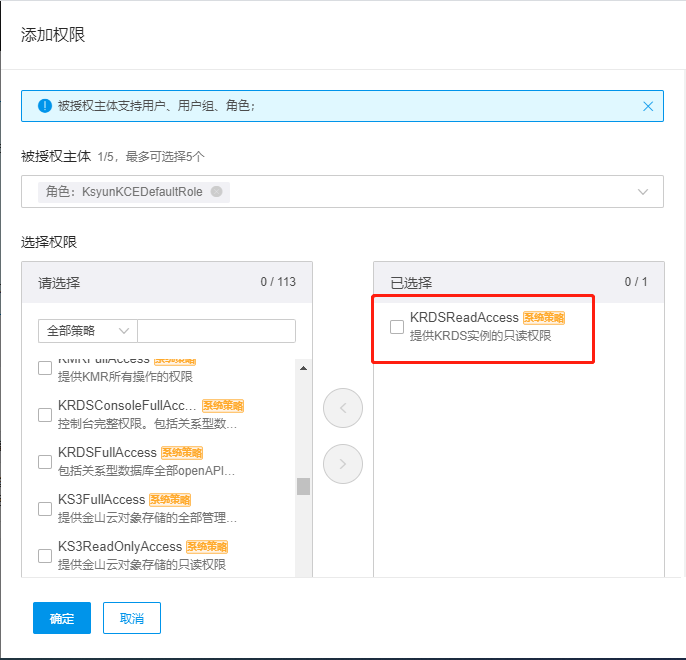The width and height of the screenshot is (686, 660).
Task: Close the blue info banner
Action: tap(648, 106)
